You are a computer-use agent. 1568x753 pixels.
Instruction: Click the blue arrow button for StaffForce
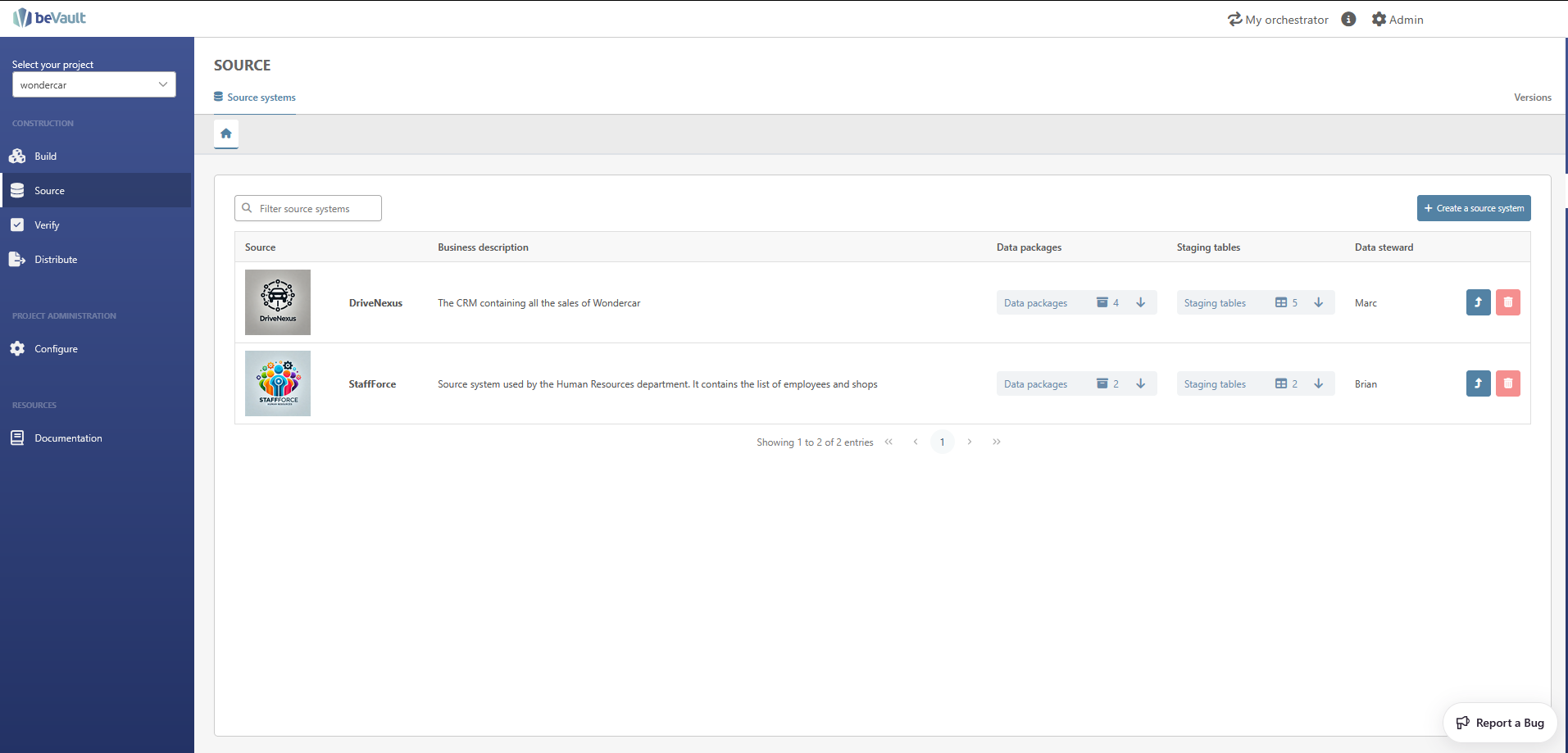(1478, 383)
